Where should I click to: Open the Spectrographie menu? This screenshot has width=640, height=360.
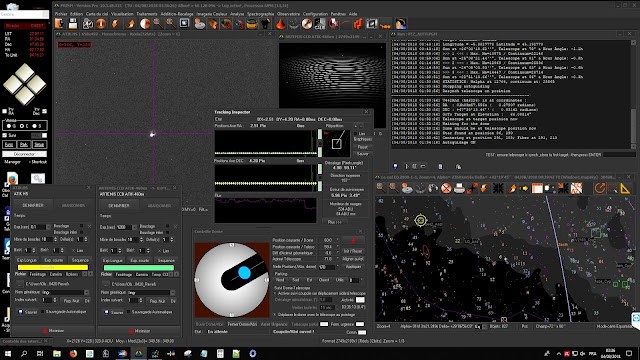point(260,14)
